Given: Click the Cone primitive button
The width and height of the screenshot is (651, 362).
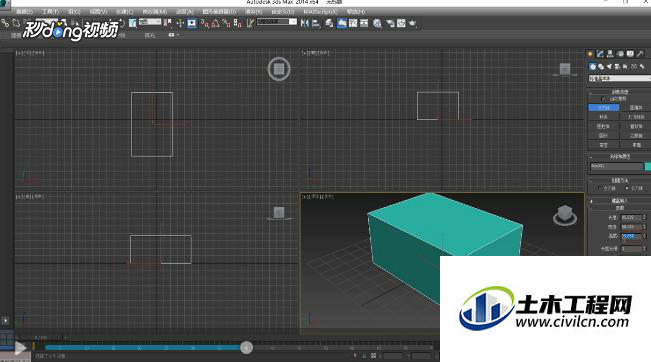Looking at the screenshot, I should coord(636,108).
